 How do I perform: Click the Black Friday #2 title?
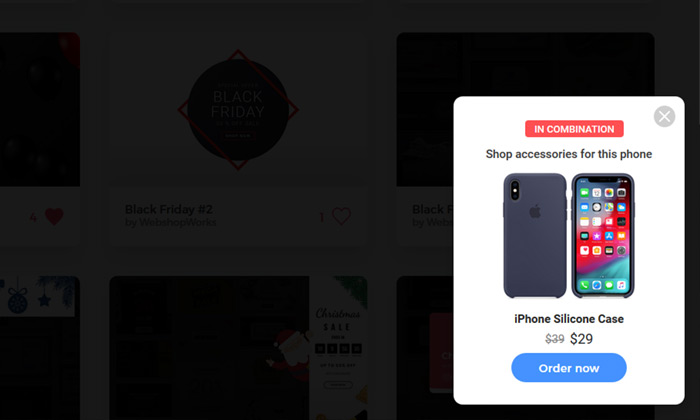coord(169,209)
